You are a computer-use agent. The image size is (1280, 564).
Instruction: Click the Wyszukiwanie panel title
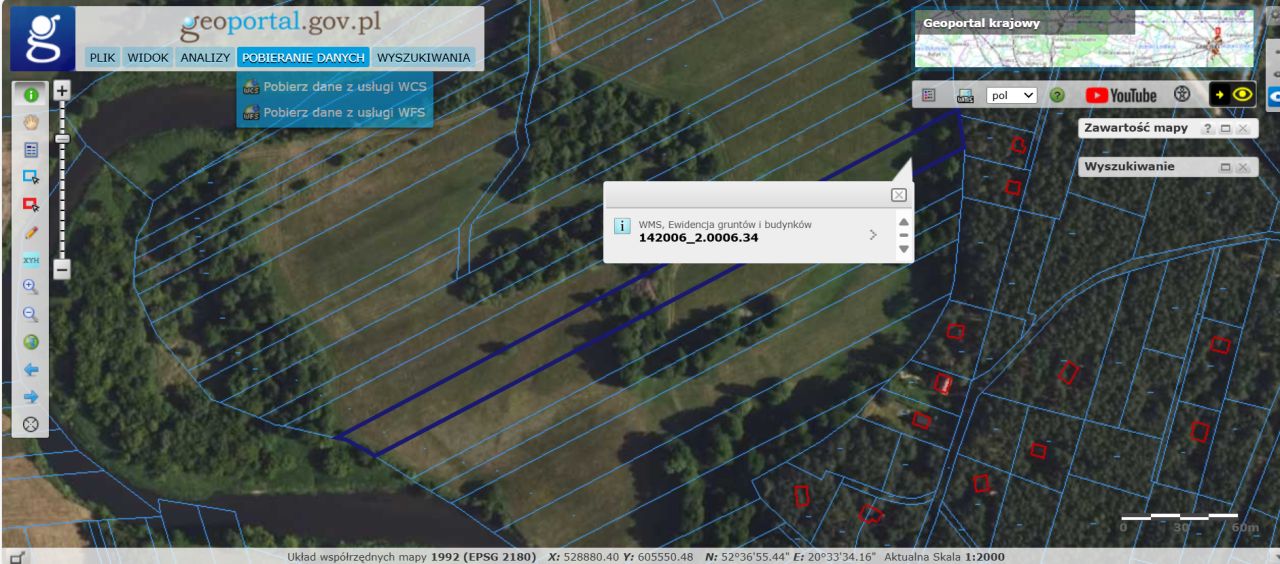[x=1130, y=166]
